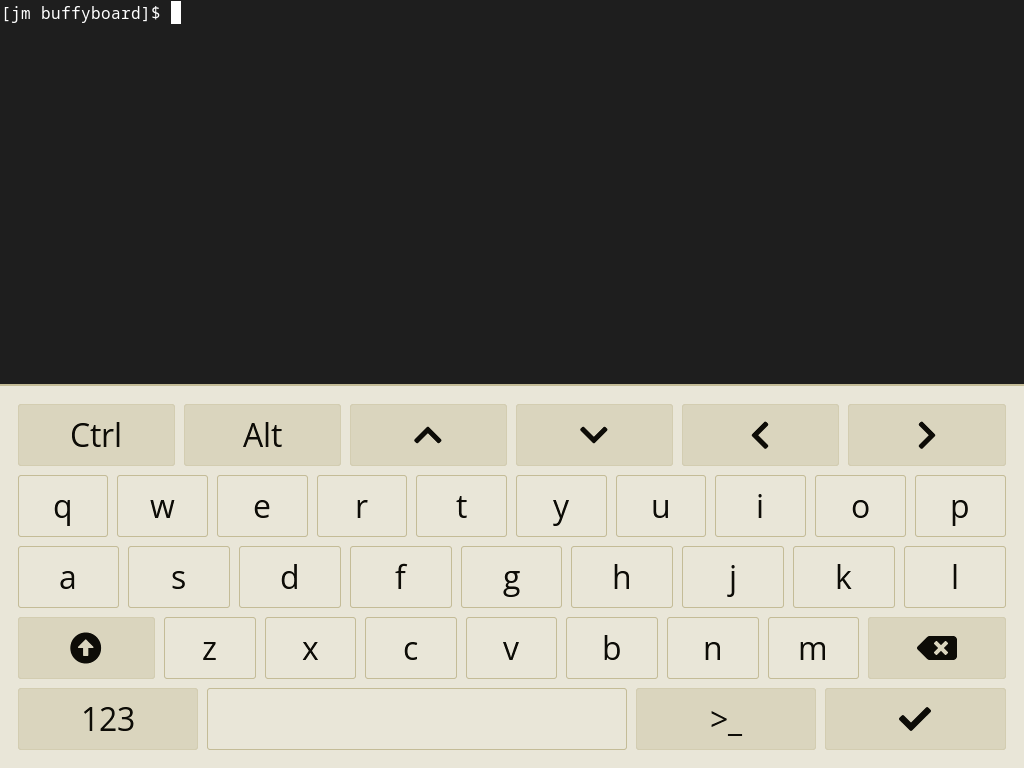Viewport: 1024px width, 768px height.
Task: Tap the up arrow key
Action: click(428, 435)
